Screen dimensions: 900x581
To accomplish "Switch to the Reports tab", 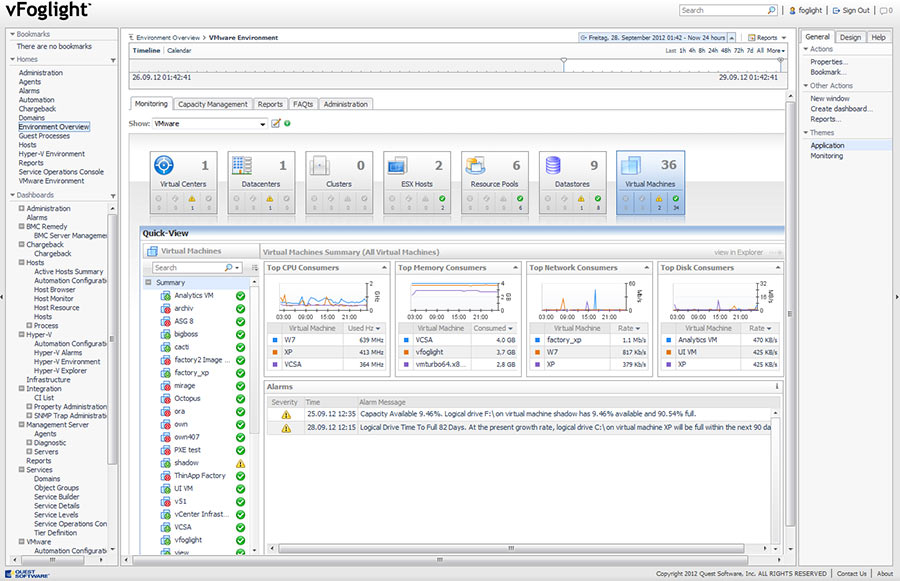I will pos(270,104).
